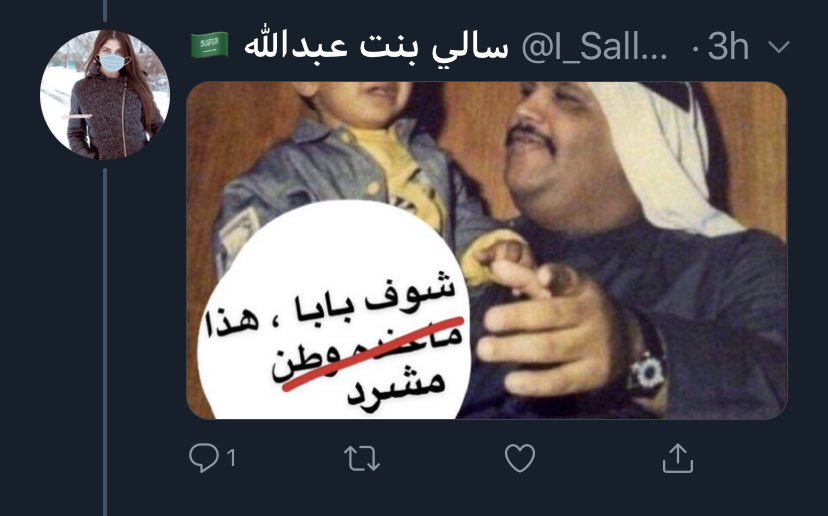
Task: Click the reply count number 1
Action: tap(231, 458)
